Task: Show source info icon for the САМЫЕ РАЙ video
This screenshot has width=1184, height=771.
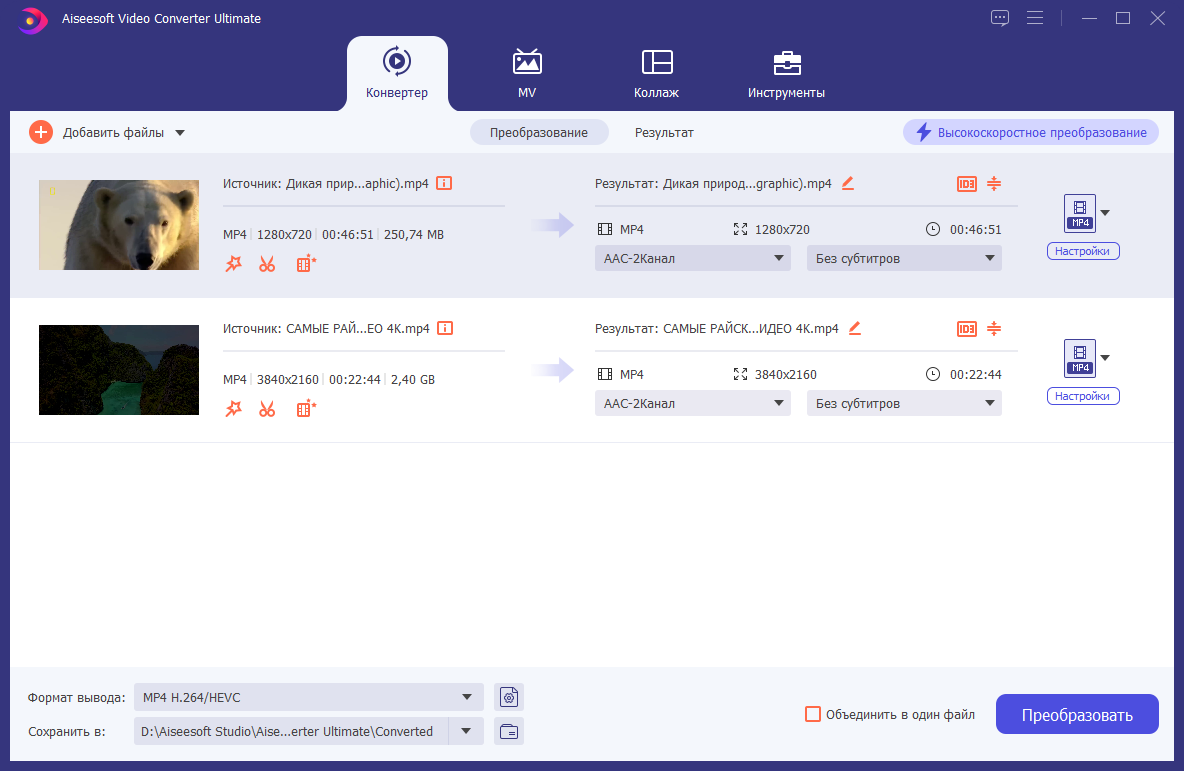Action: coord(446,328)
